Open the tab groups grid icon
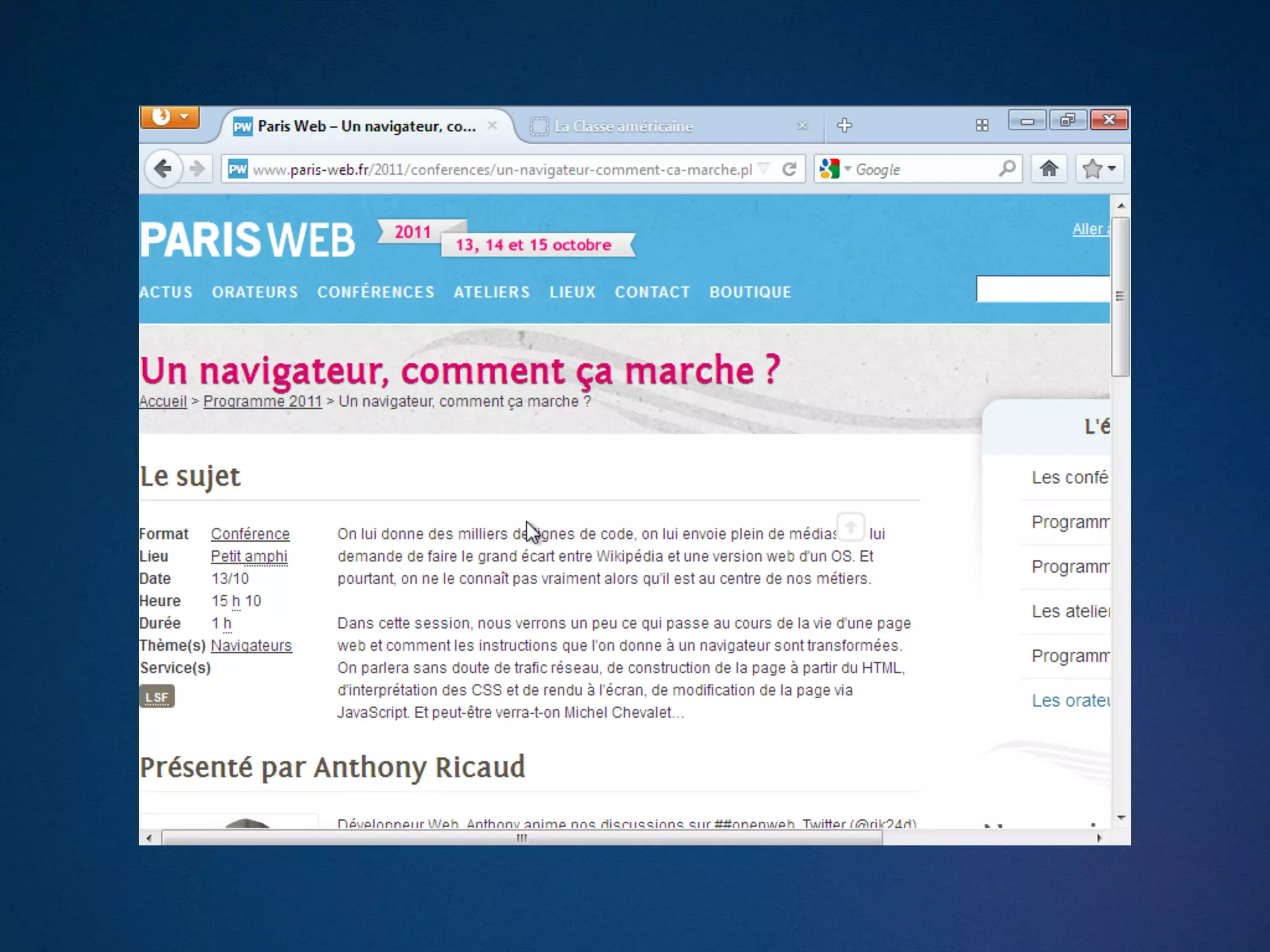 coord(982,126)
